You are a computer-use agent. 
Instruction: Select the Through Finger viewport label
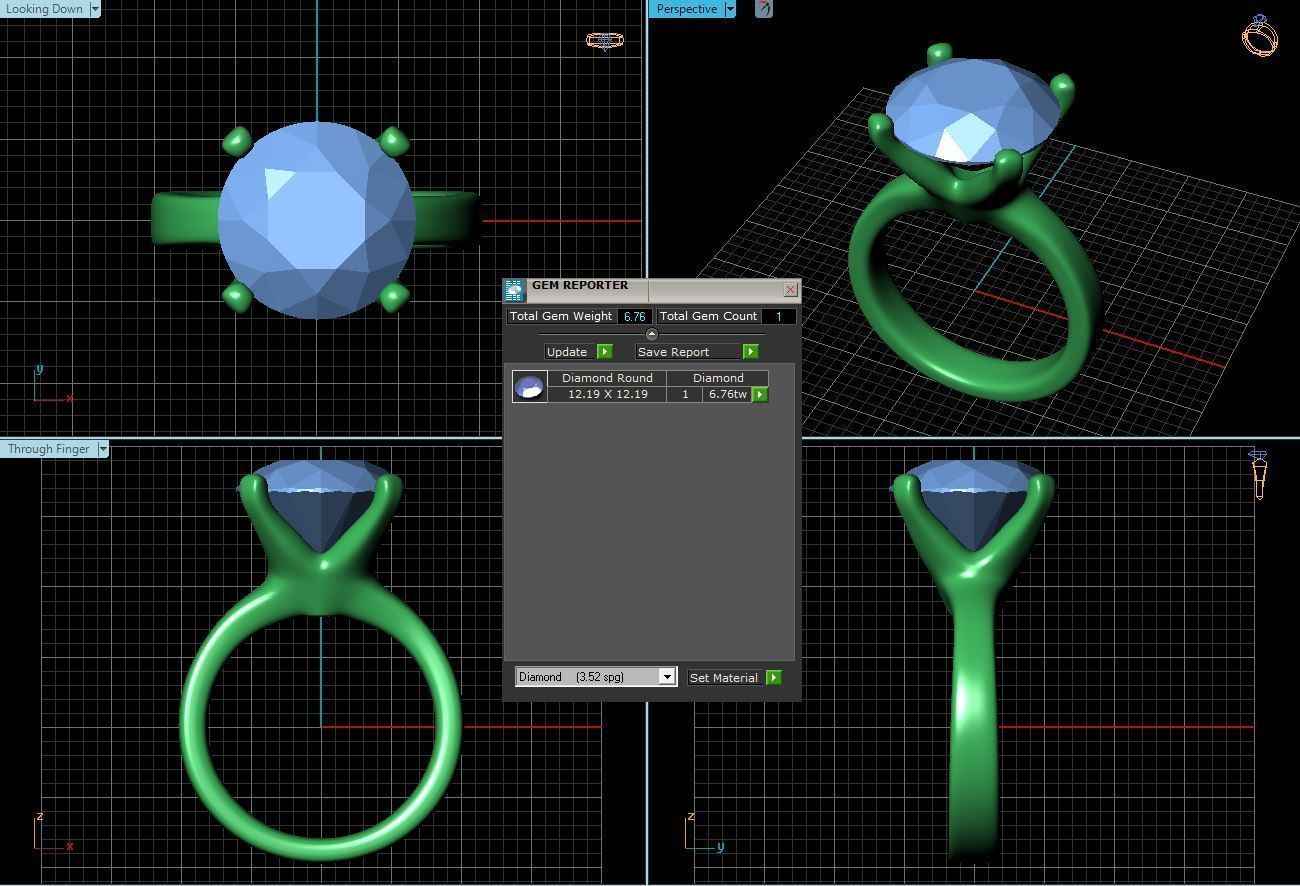(49, 449)
